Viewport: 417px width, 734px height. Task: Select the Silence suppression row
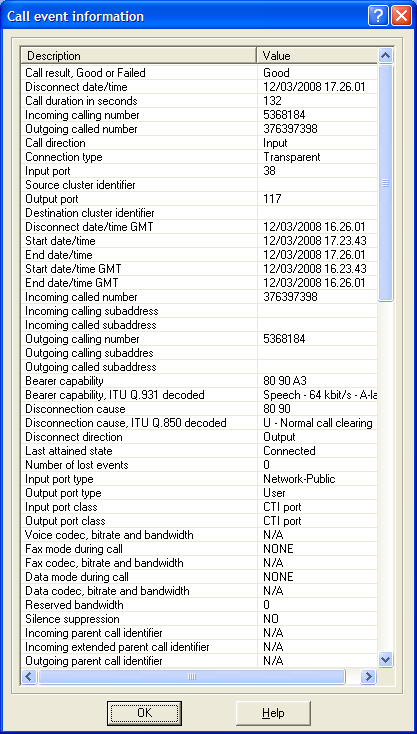coord(199,619)
